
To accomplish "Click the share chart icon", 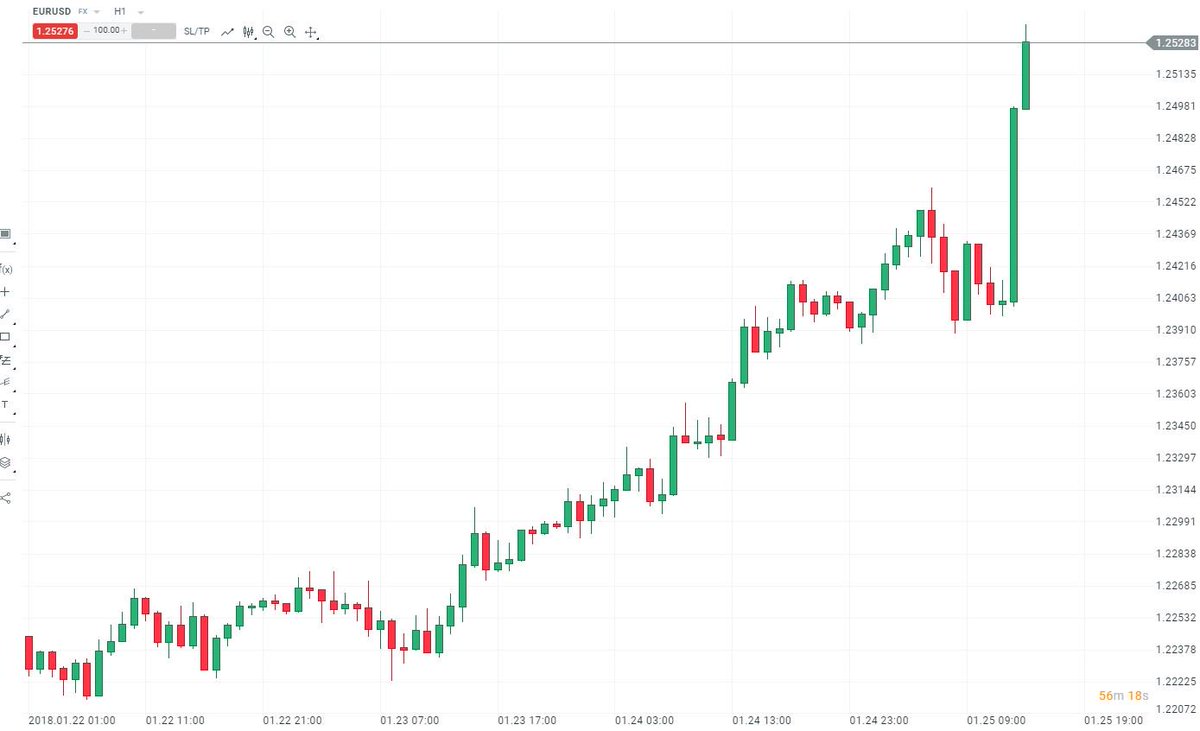I will pyautogui.click(x=5, y=496).
